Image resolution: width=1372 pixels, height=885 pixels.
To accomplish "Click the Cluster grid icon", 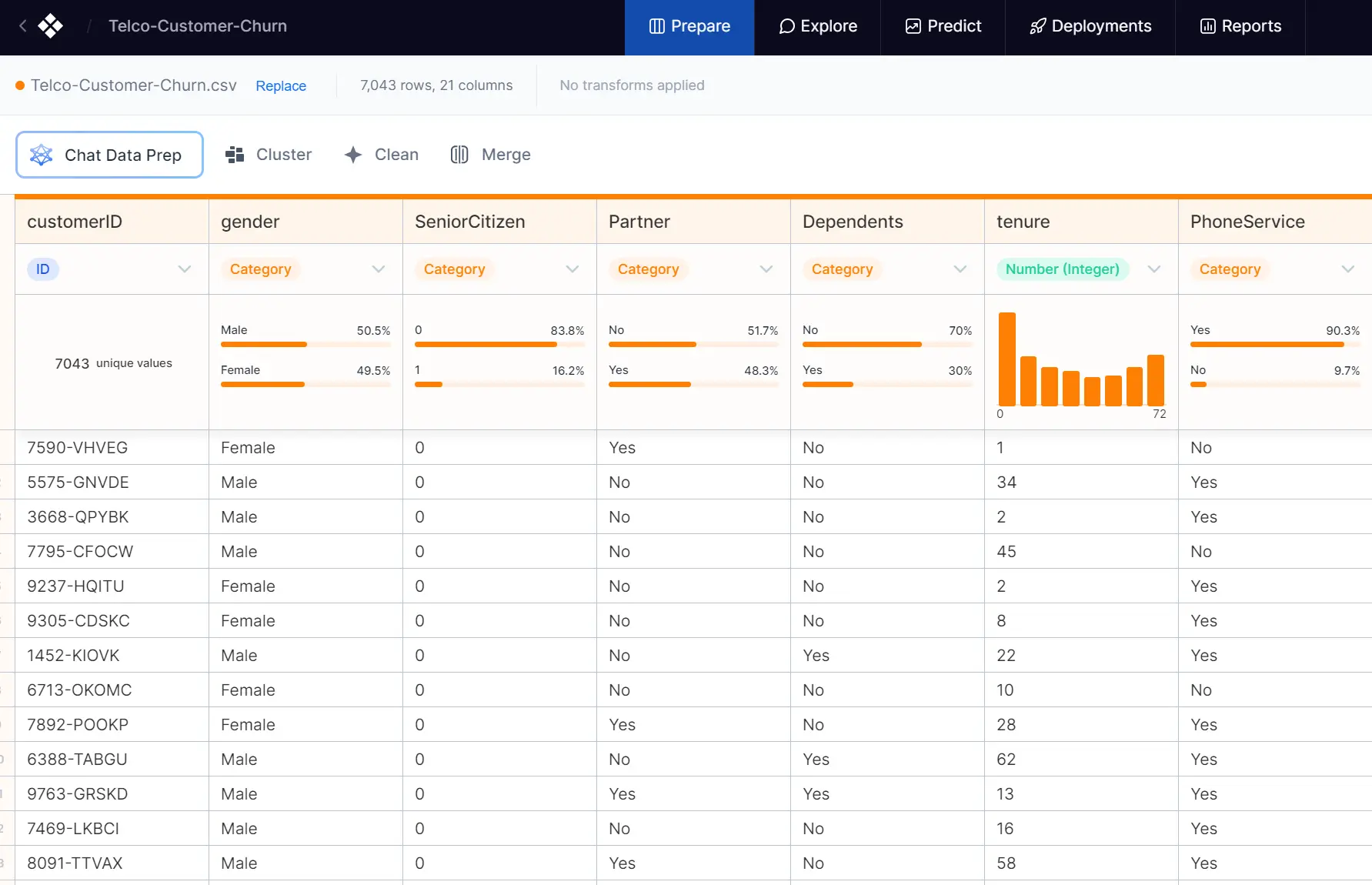I will coord(235,155).
